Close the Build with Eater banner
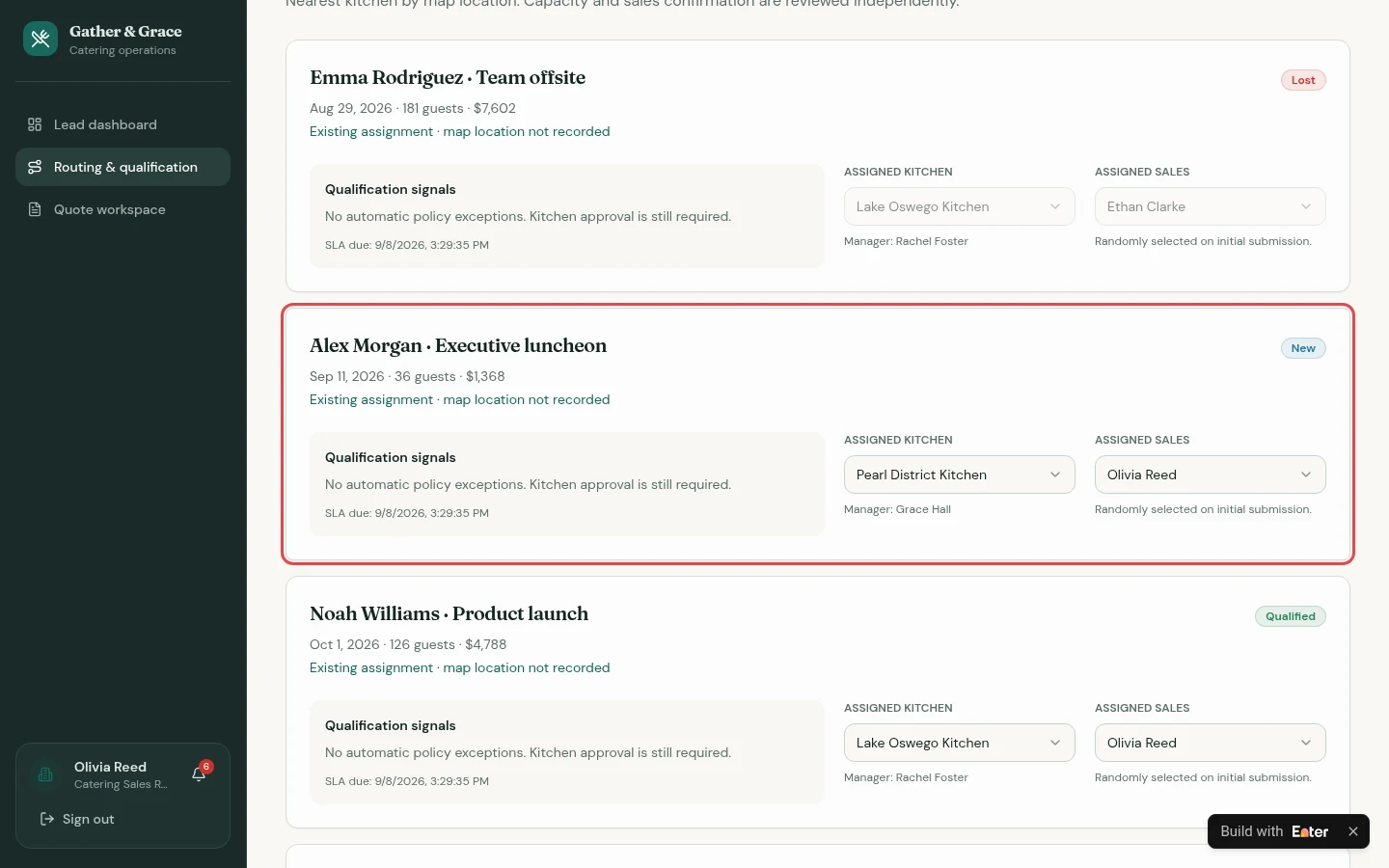1389x868 pixels. pyautogui.click(x=1353, y=831)
